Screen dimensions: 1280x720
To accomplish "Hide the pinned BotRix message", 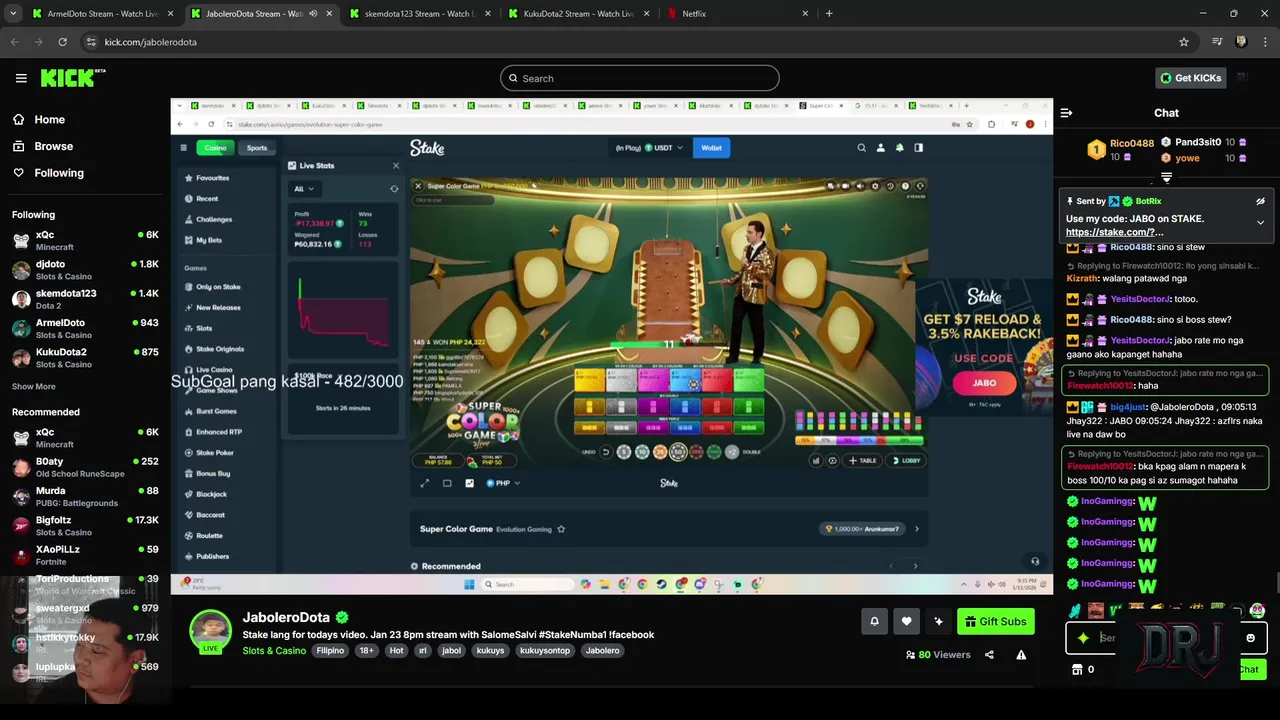I will click(1260, 201).
